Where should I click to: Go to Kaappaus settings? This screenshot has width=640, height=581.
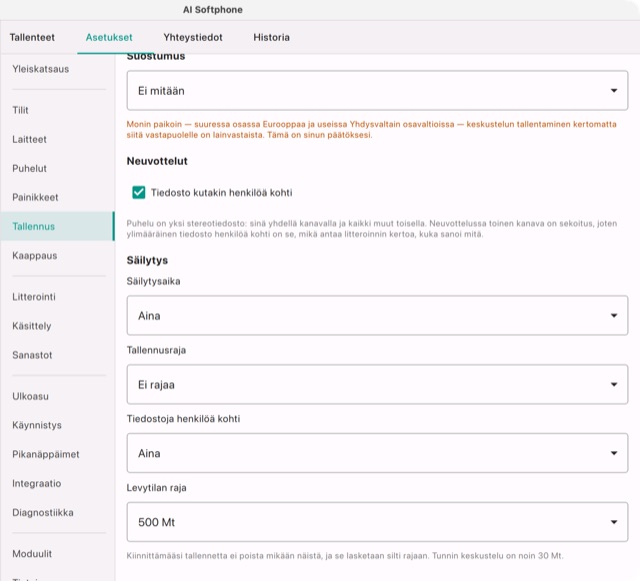click(x=57, y=256)
